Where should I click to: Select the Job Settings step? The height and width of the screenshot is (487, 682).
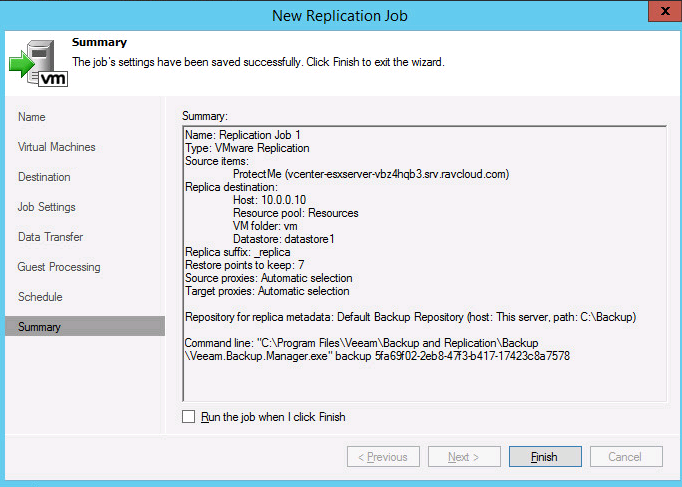point(47,207)
